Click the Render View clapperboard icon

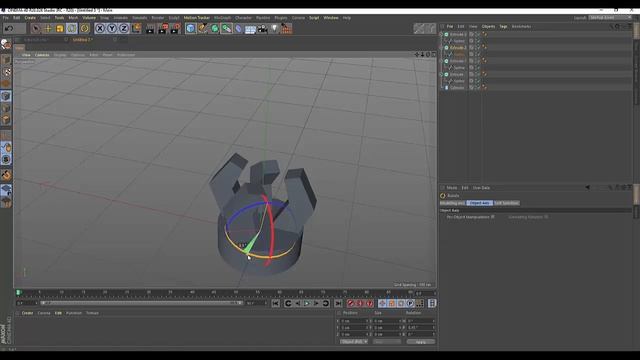(150, 28)
